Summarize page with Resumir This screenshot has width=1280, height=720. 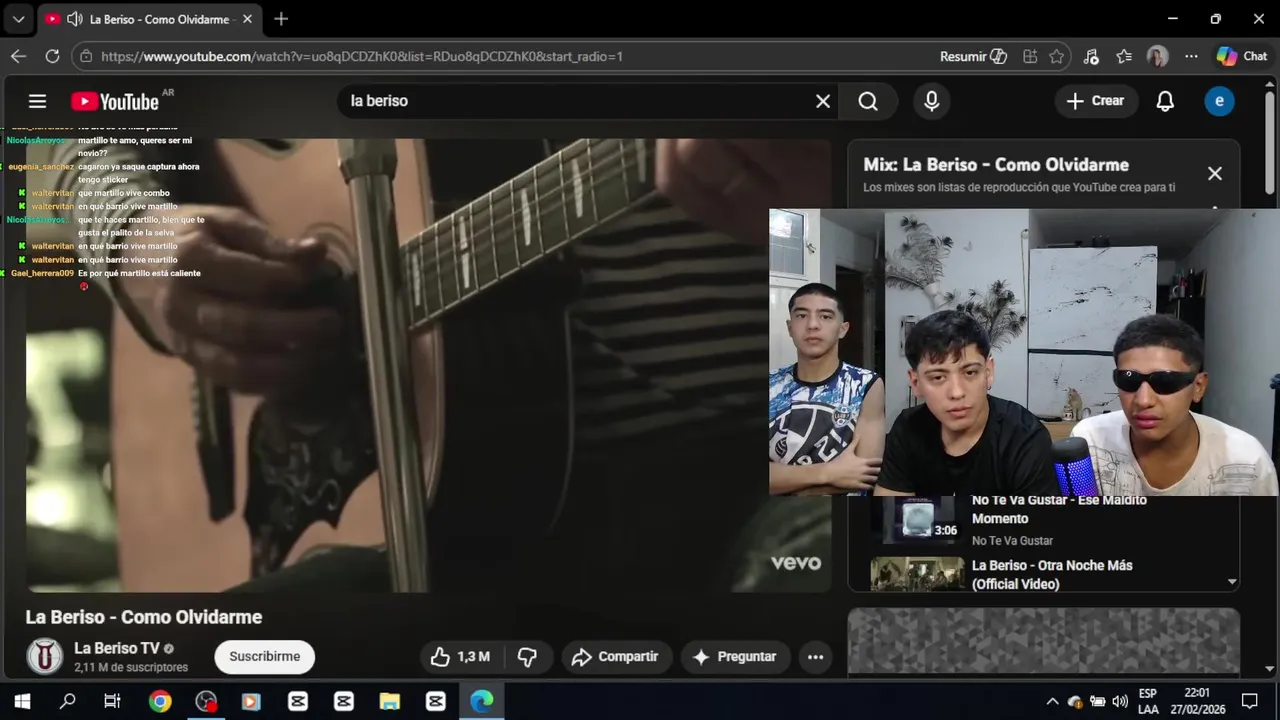click(x=973, y=56)
